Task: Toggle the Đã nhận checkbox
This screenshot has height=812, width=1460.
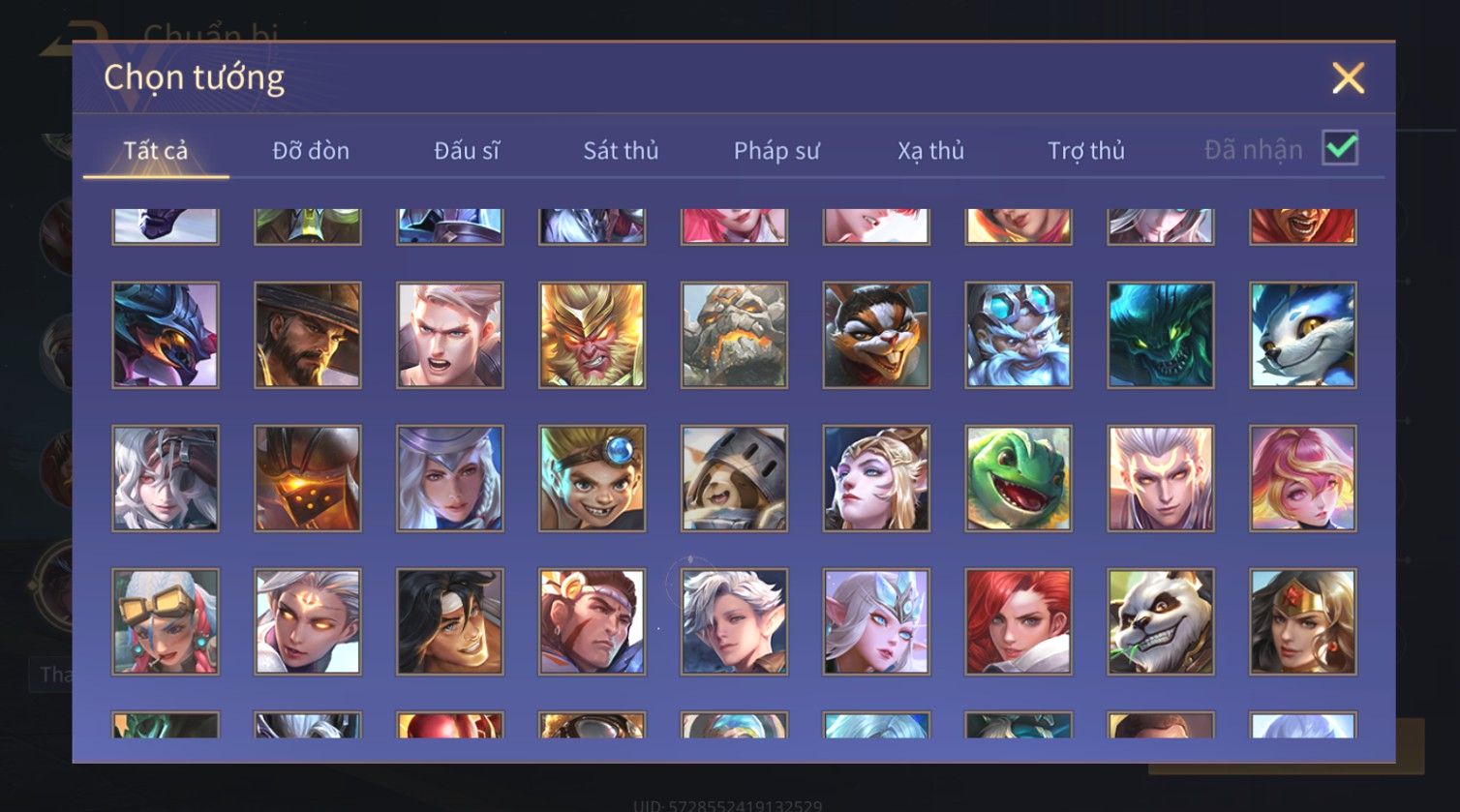Action: point(1341,148)
